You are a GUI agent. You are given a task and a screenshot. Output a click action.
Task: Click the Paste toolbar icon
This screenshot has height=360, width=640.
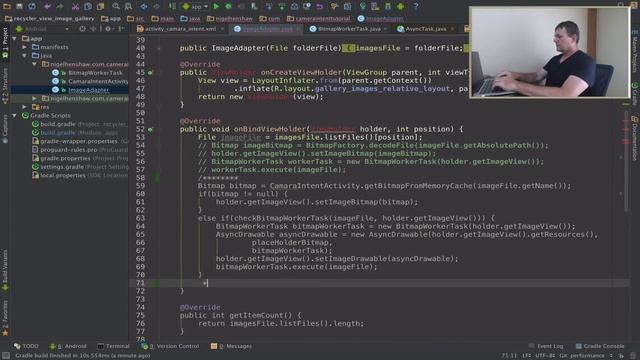click(100, 6)
